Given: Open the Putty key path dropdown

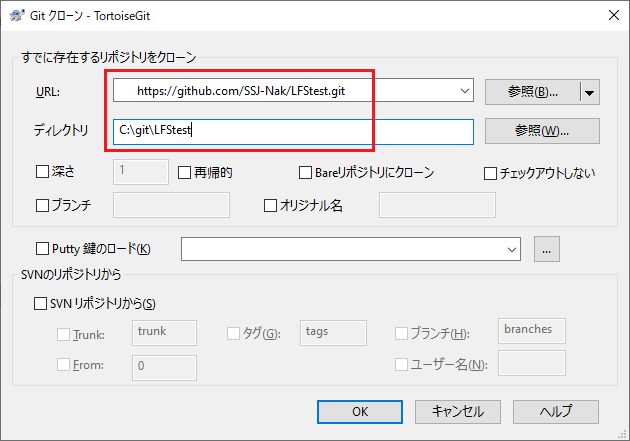Looking at the screenshot, I should (x=511, y=249).
